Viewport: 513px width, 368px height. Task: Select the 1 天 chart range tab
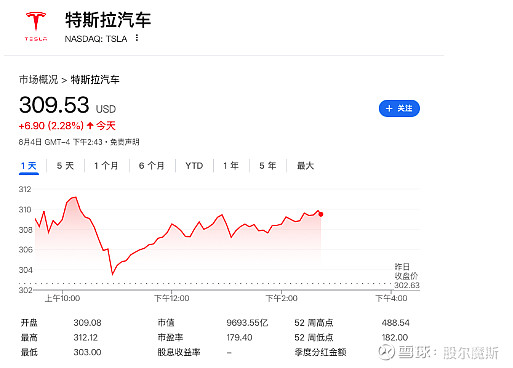29,166
